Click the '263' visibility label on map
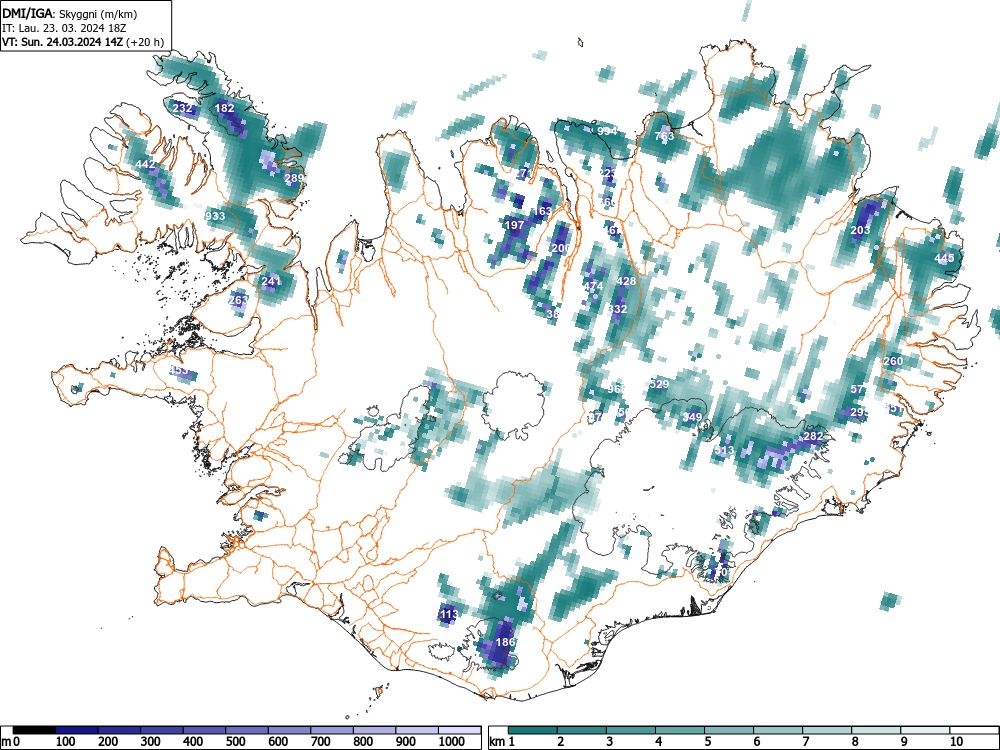This screenshot has width=1000, height=750. coord(238,300)
